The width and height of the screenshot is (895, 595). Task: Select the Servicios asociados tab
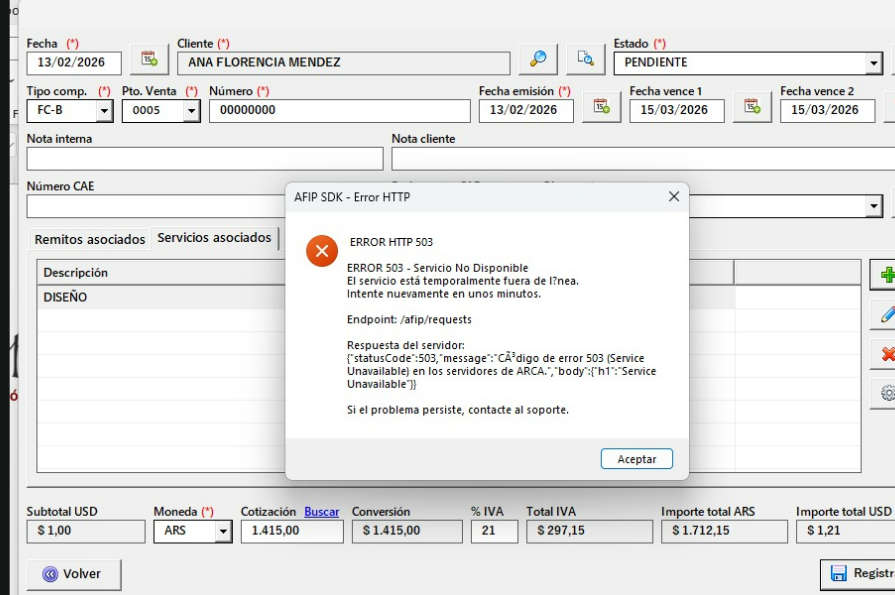[214, 238]
